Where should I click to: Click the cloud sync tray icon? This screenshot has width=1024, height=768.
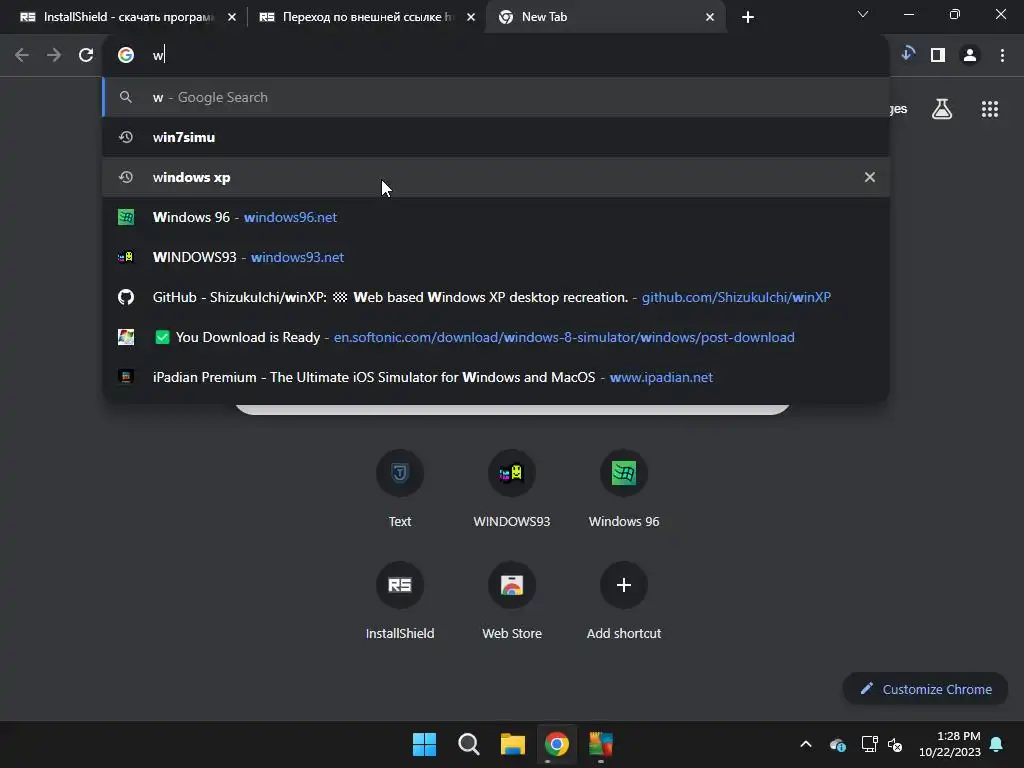(x=838, y=744)
